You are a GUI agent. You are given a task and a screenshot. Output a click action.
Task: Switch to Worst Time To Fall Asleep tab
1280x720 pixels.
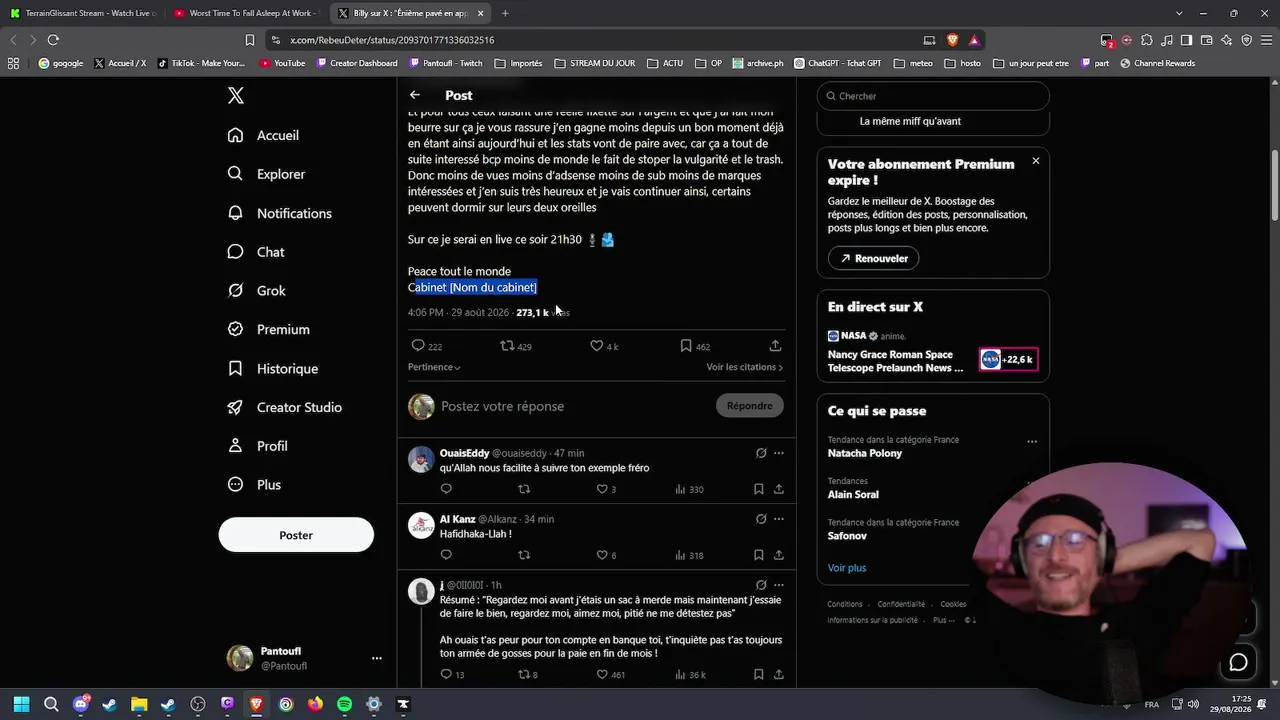[244, 13]
